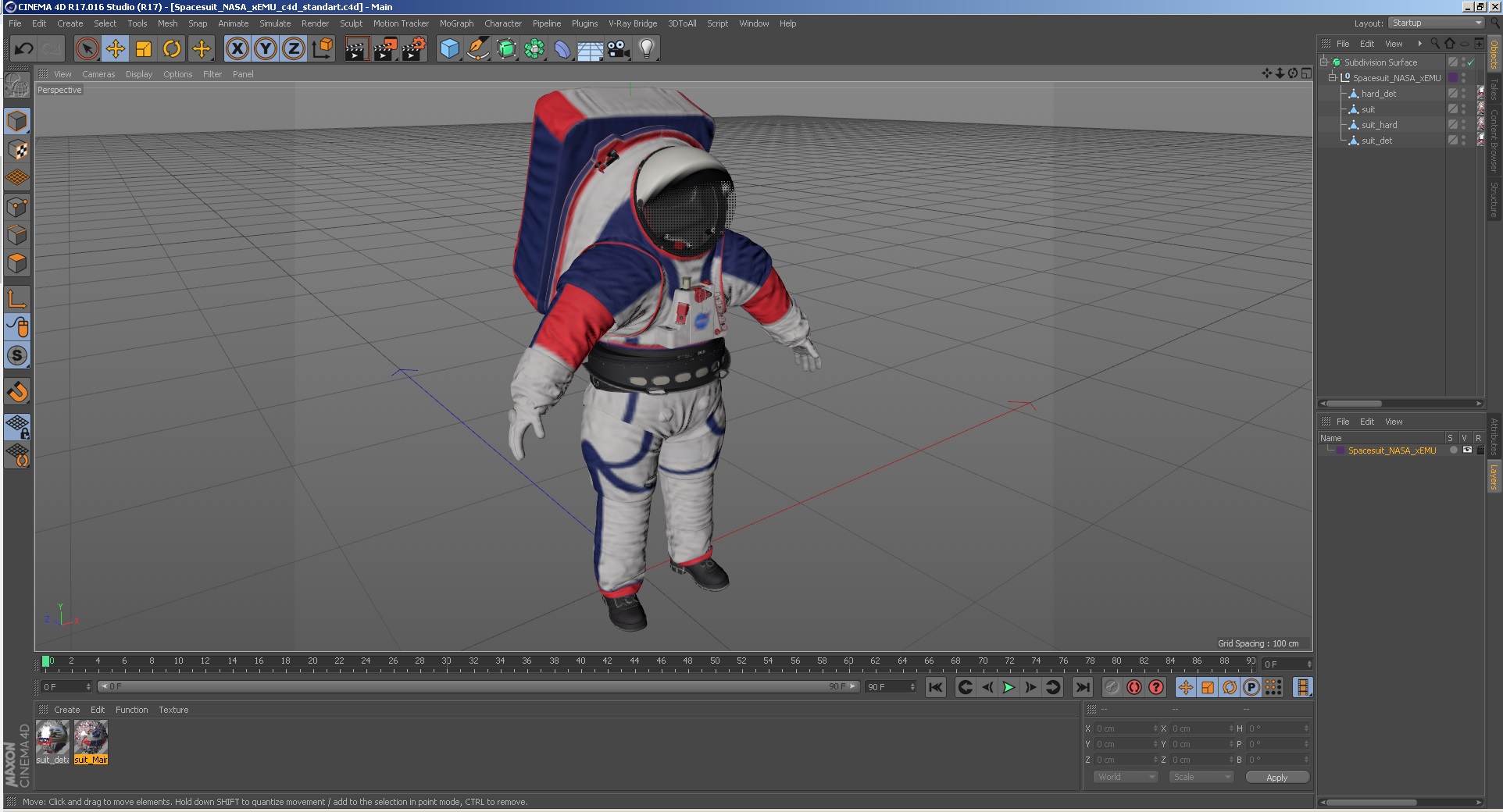1503x812 pixels.
Task: Click the 90 F end frame field
Action: (x=890, y=686)
